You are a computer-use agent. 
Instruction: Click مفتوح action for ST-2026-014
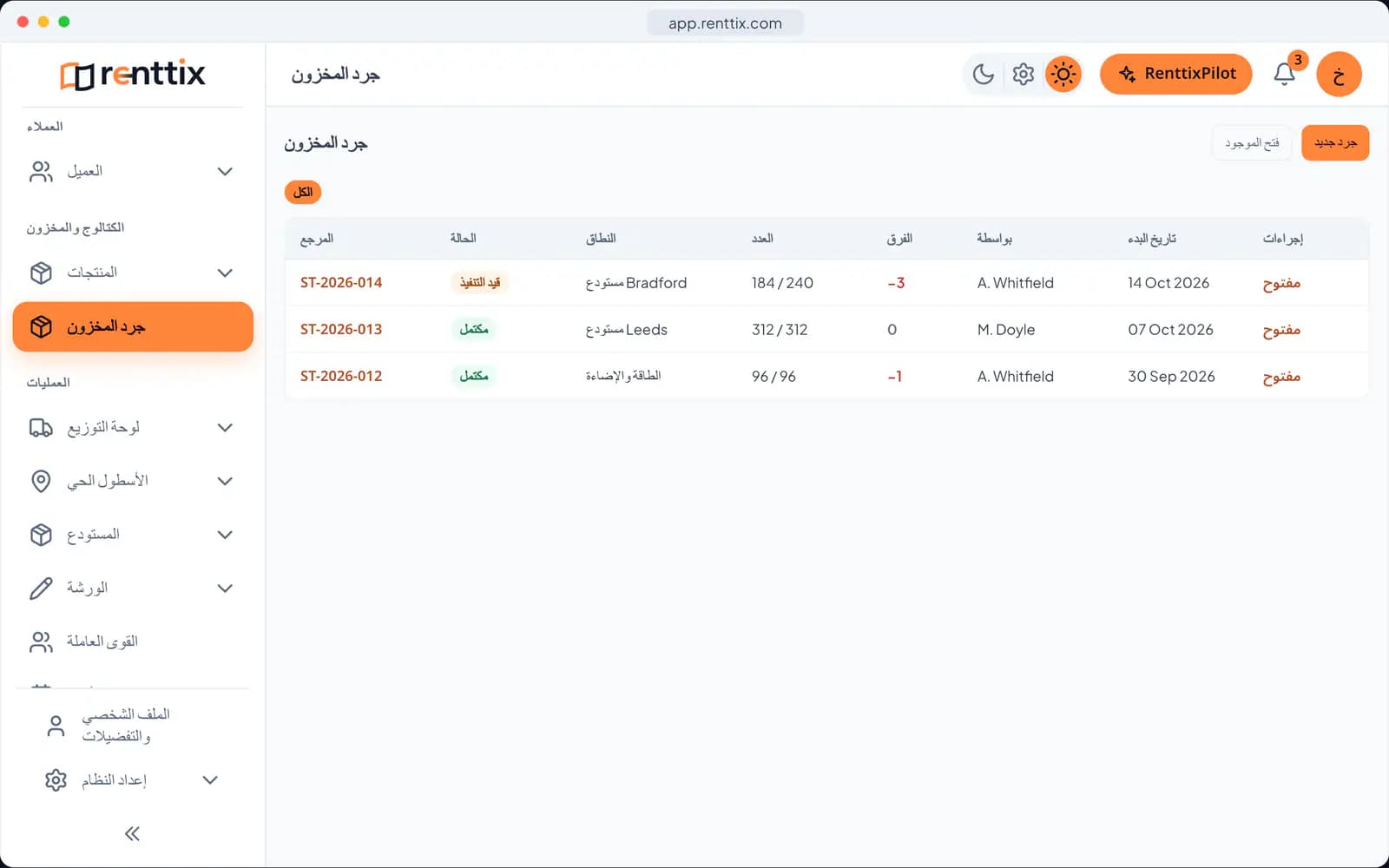[1281, 283]
